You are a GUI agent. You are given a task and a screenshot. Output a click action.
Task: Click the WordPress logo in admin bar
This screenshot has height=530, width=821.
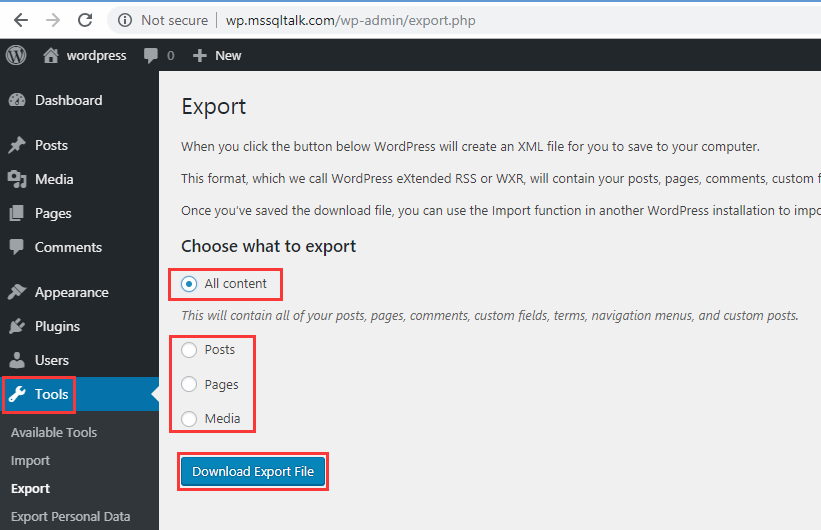coord(16,55)
